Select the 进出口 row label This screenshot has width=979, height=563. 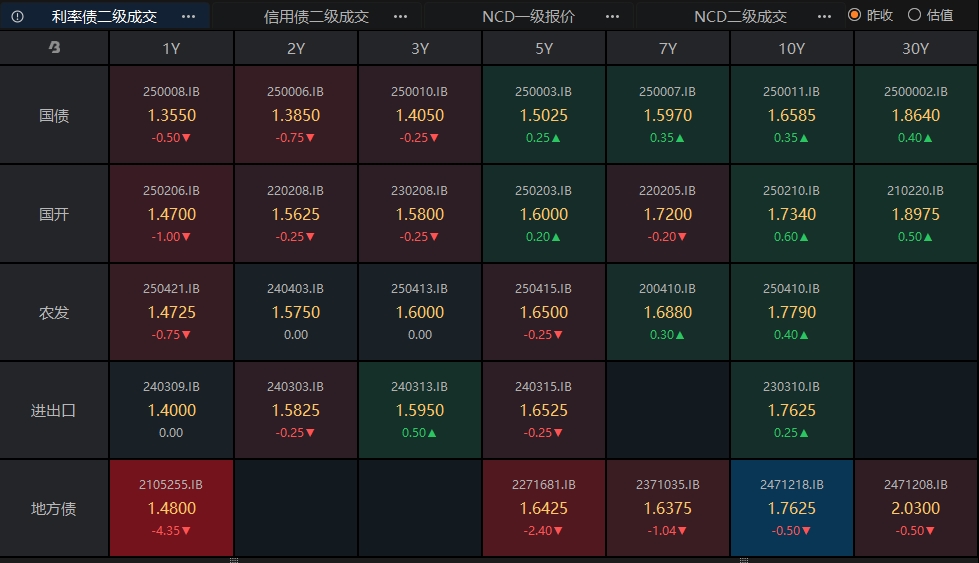coord(54,410)
